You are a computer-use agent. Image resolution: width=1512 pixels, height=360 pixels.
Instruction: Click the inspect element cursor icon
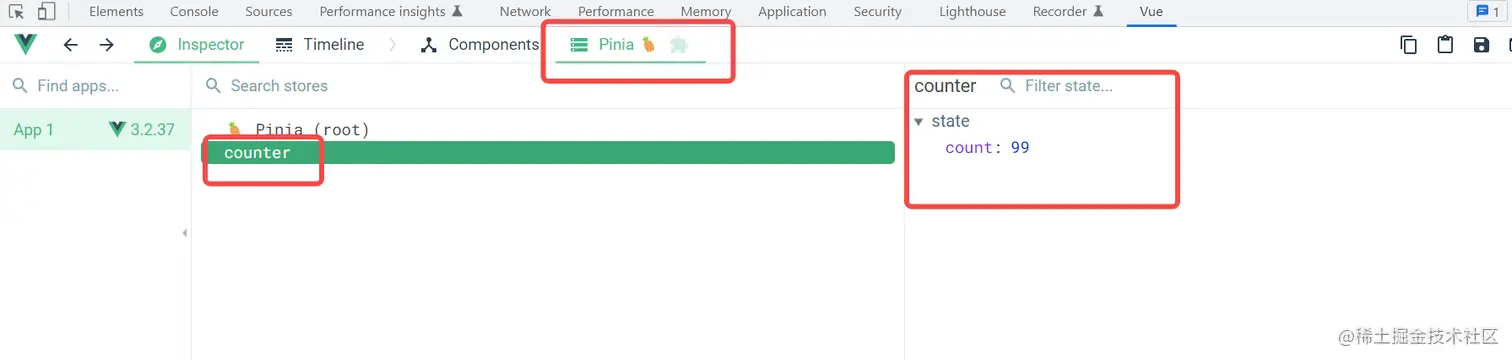click(16, 12)
